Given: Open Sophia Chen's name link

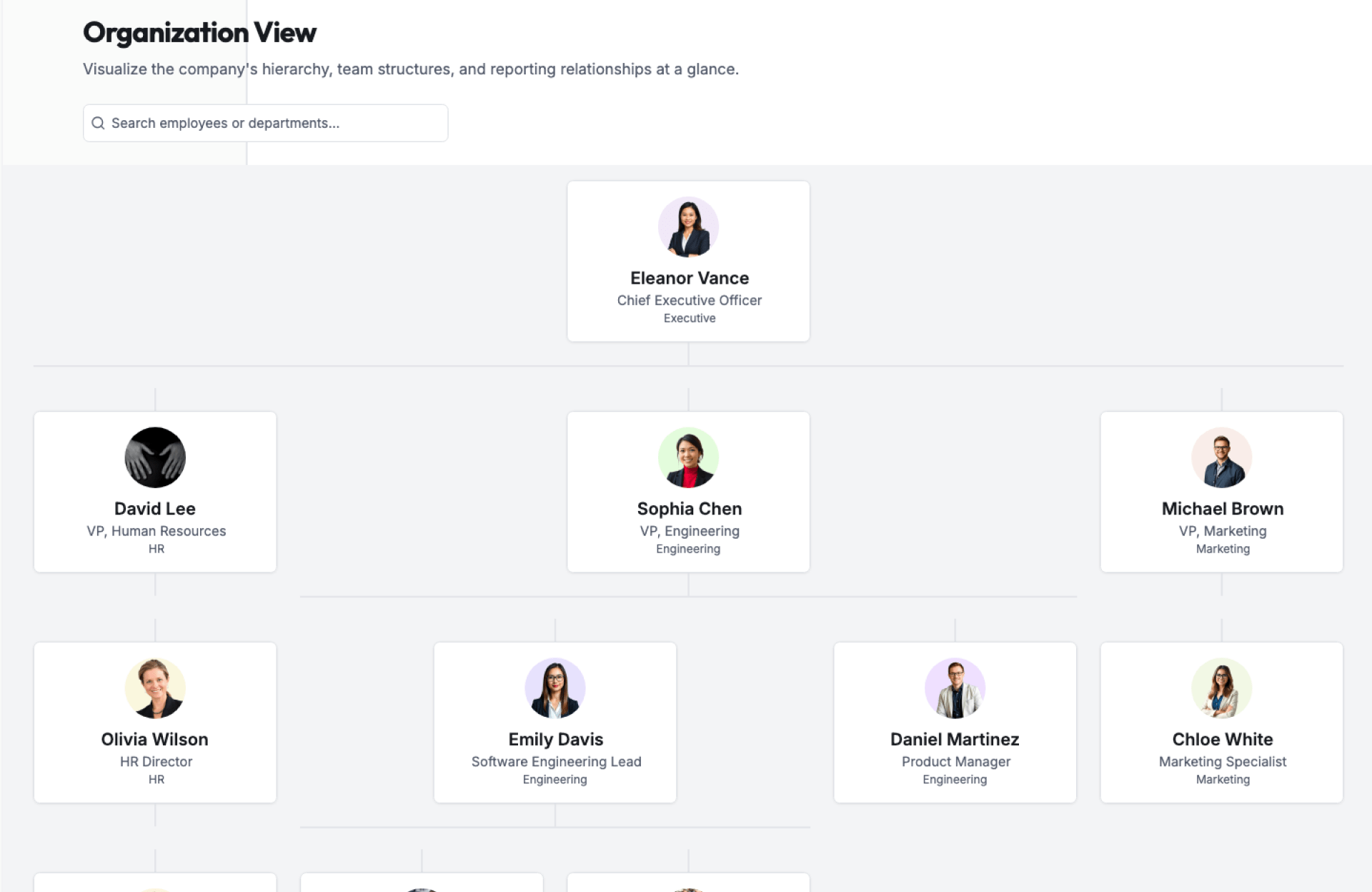Looking at the screenshot, I should coord(689,509).
